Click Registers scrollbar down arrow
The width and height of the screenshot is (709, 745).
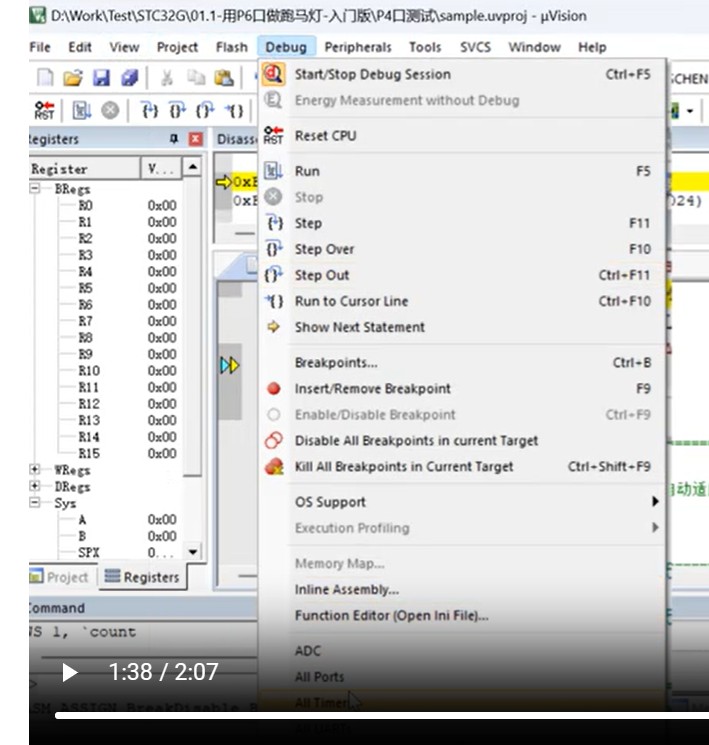[192, 552]
